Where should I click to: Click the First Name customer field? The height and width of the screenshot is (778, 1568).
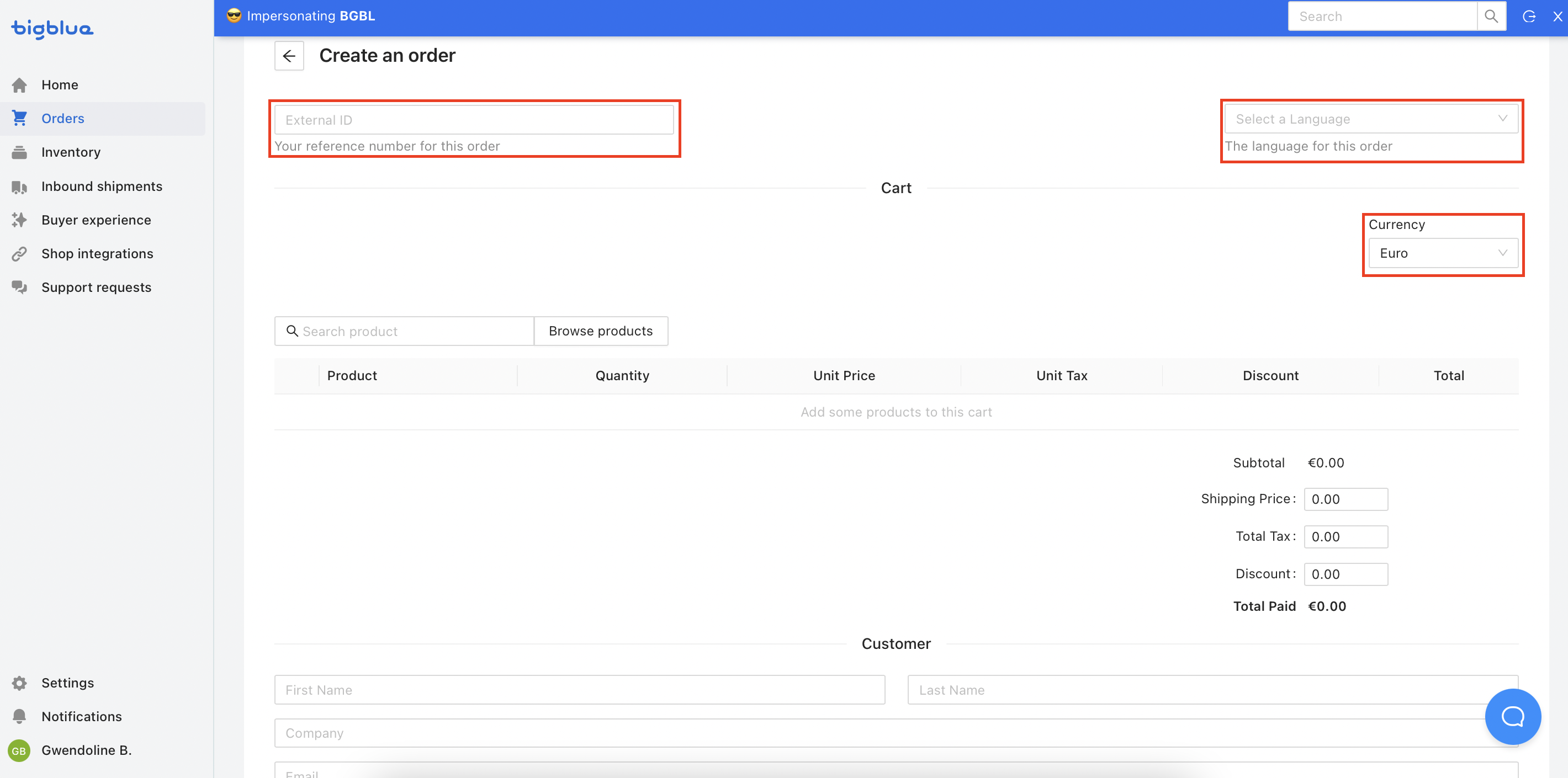[579, 689]
